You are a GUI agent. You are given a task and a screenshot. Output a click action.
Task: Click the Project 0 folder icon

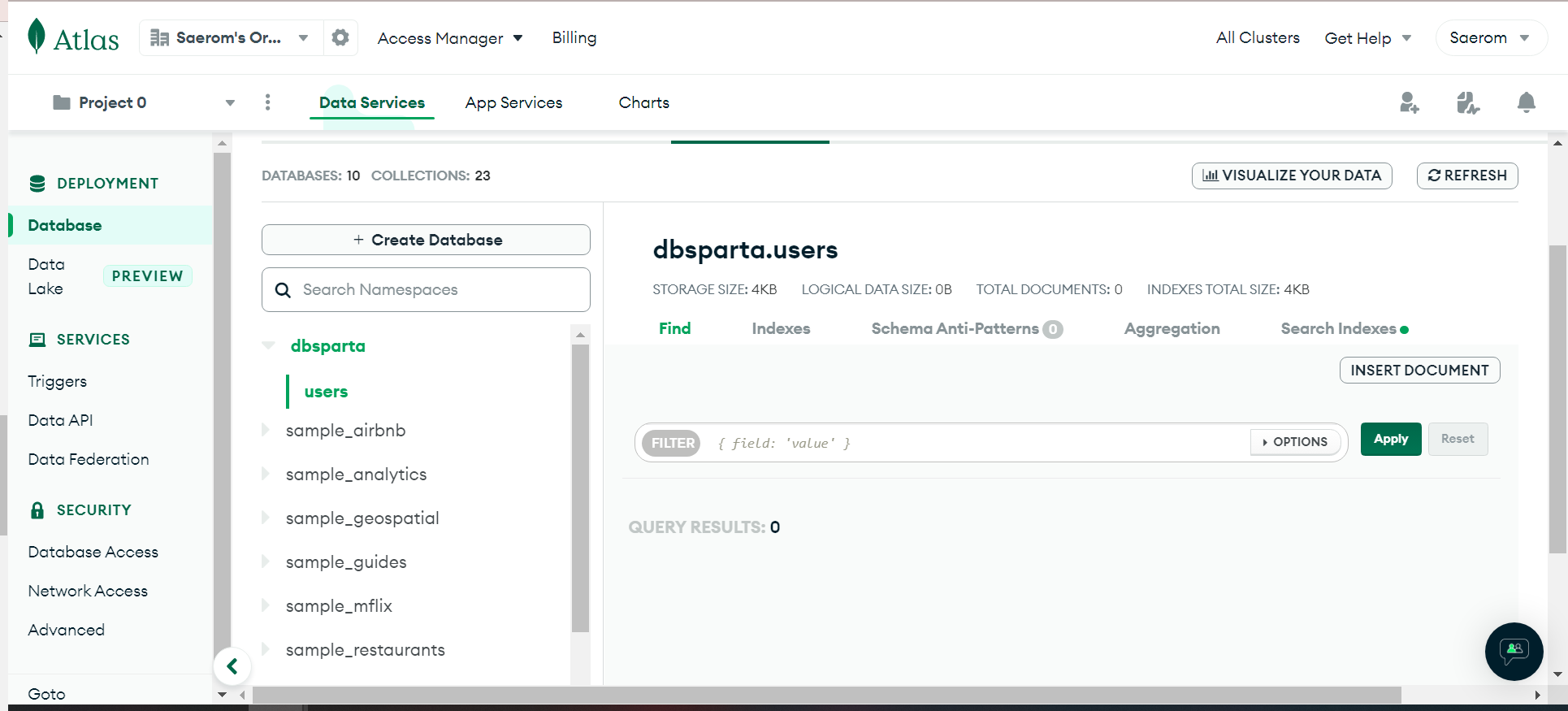61,102
